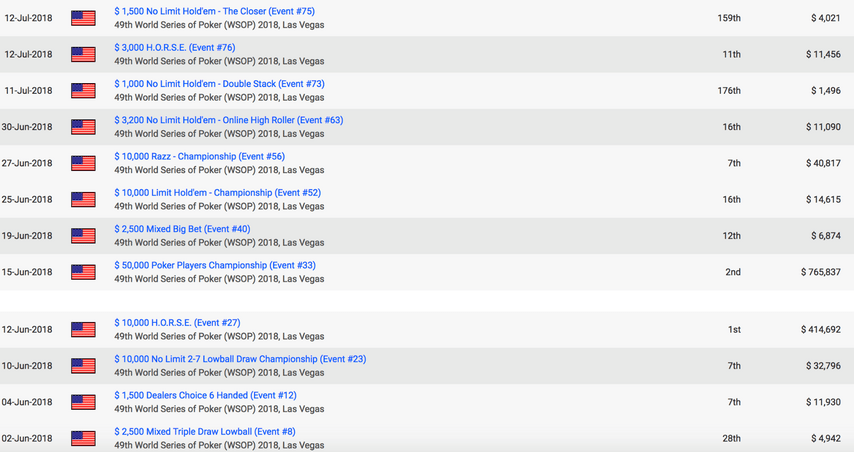Open $10,000 Limit Hold'em Championship (Event #52) link
Screen dimensions: 854x452
coord(217,193)
